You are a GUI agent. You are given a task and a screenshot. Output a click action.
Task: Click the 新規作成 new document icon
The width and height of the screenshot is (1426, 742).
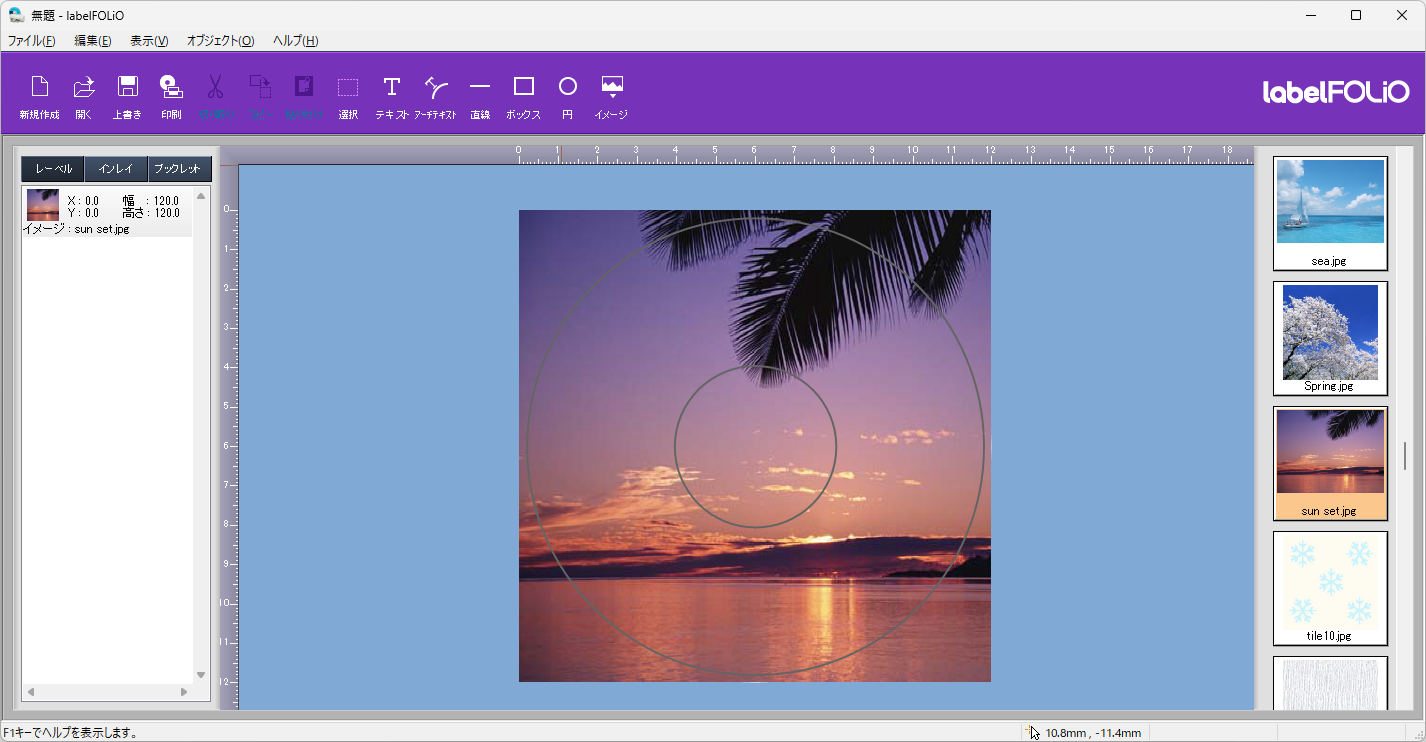pos(39,97)
